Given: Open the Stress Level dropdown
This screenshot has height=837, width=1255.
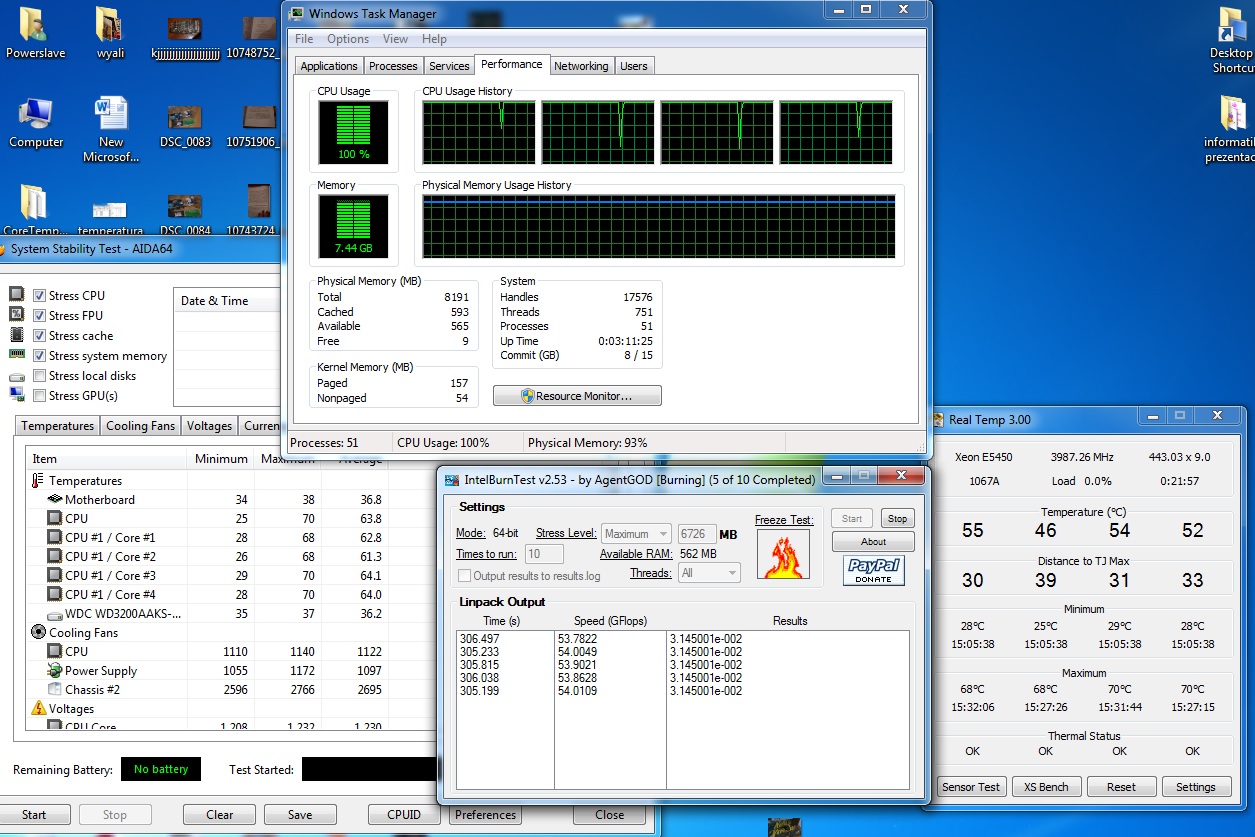Looking at the screenshot, I should 636,534.
